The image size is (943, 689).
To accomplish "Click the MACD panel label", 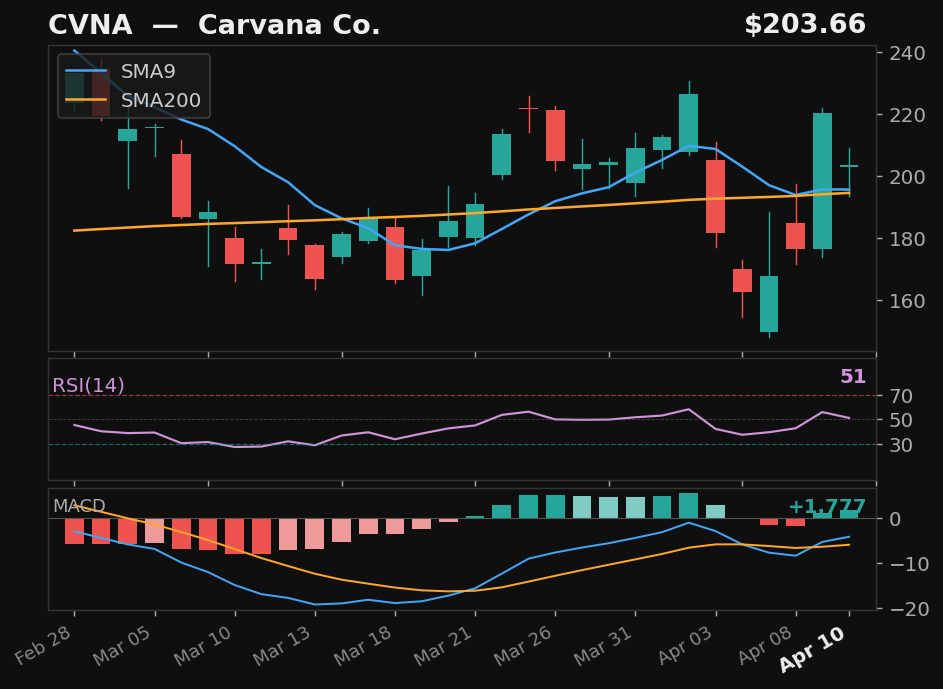I will (79, 506).
